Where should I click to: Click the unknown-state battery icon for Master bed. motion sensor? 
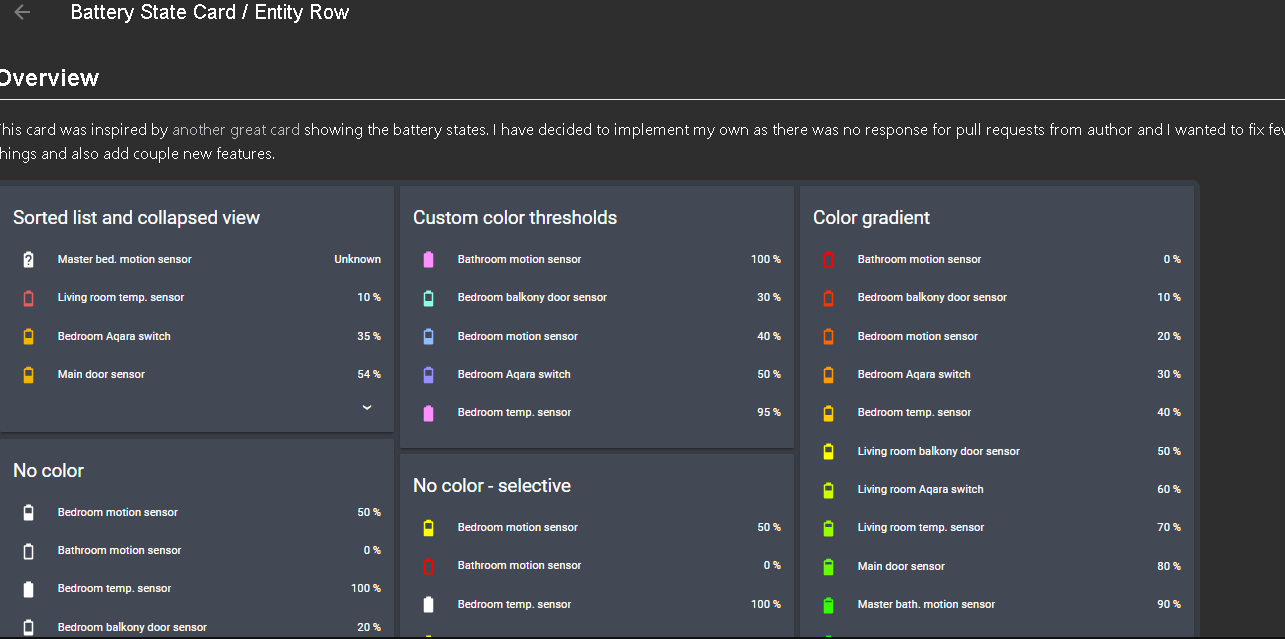point(28,258)
